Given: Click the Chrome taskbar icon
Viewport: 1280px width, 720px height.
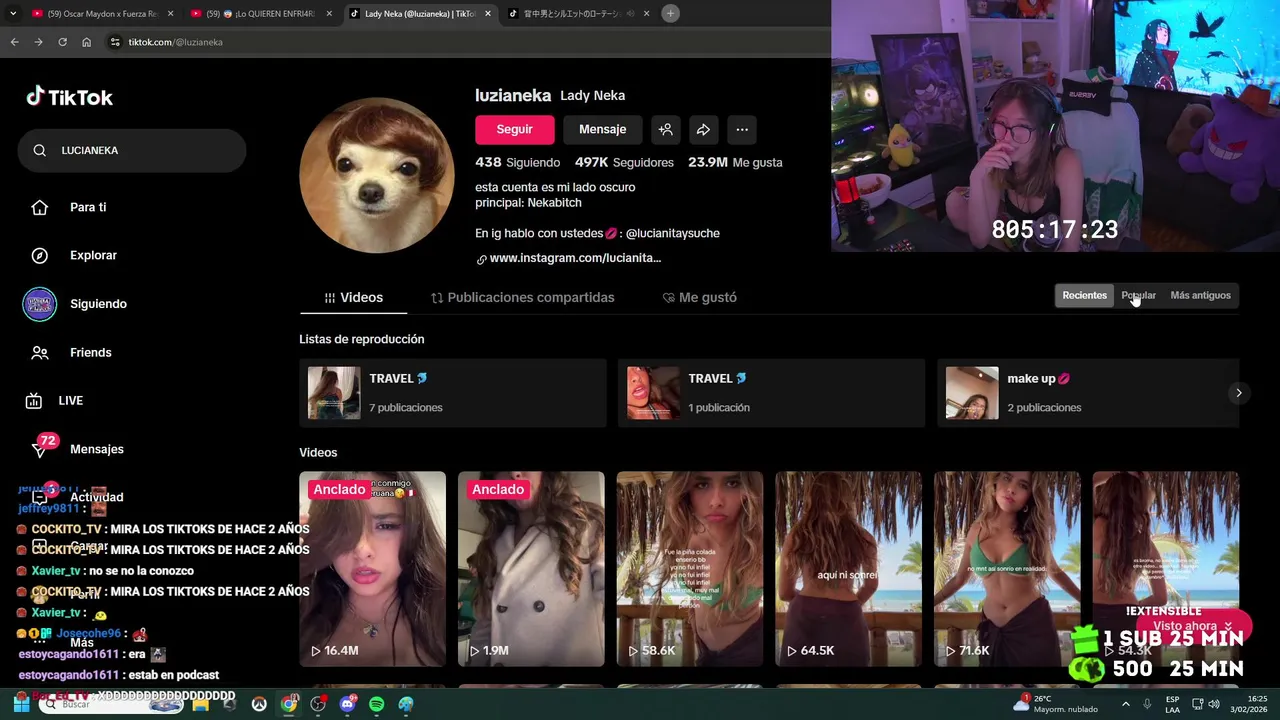Looking at the screenshot, I should coord(288,704).
